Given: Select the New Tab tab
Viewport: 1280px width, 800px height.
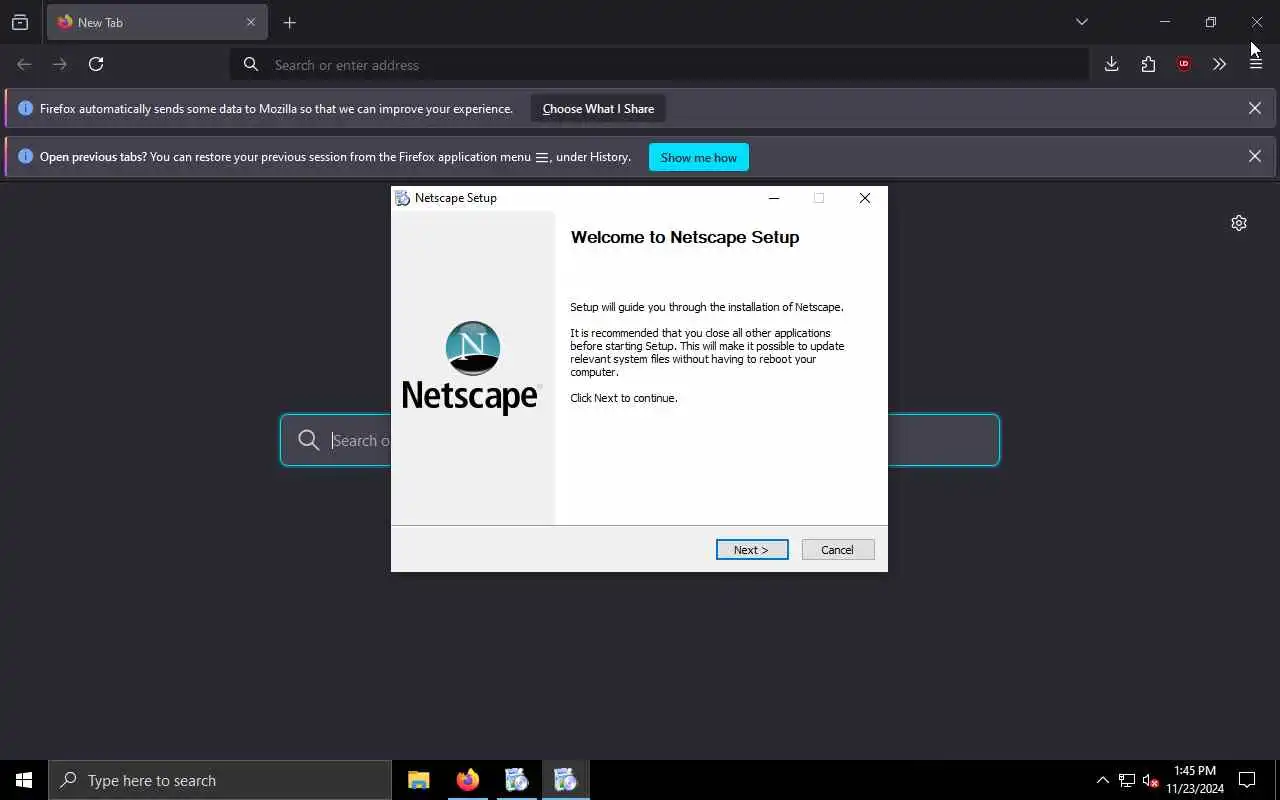Looking at the screenshot, I should (x=157, y=22).
